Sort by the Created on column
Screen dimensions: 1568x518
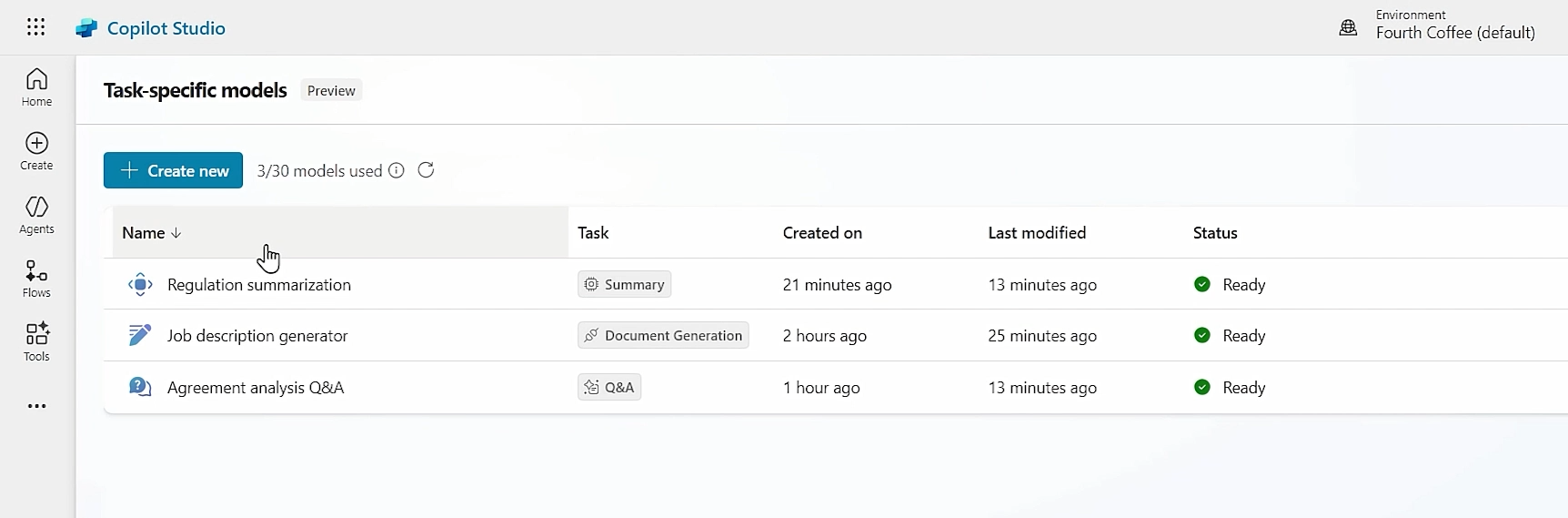pos(822,232)
